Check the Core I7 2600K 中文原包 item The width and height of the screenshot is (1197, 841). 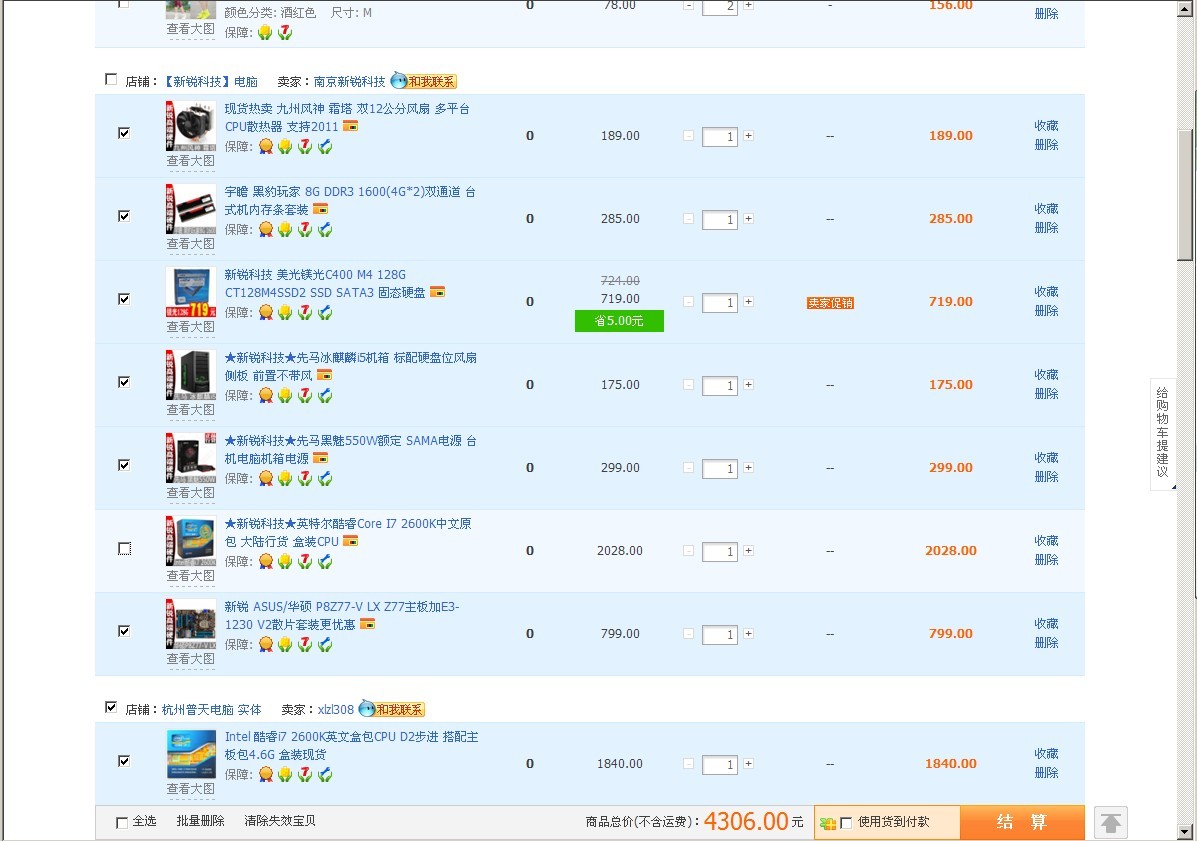[x=124, y=549]
